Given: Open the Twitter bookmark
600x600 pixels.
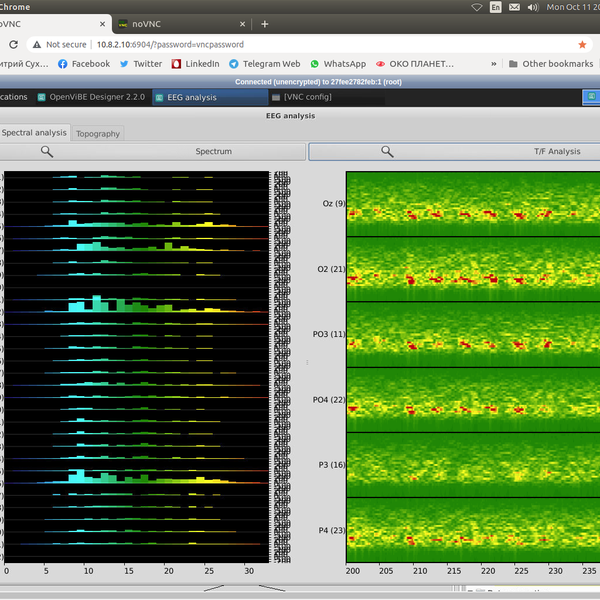Looking at the screenshot, I should [x=140, y=64].
